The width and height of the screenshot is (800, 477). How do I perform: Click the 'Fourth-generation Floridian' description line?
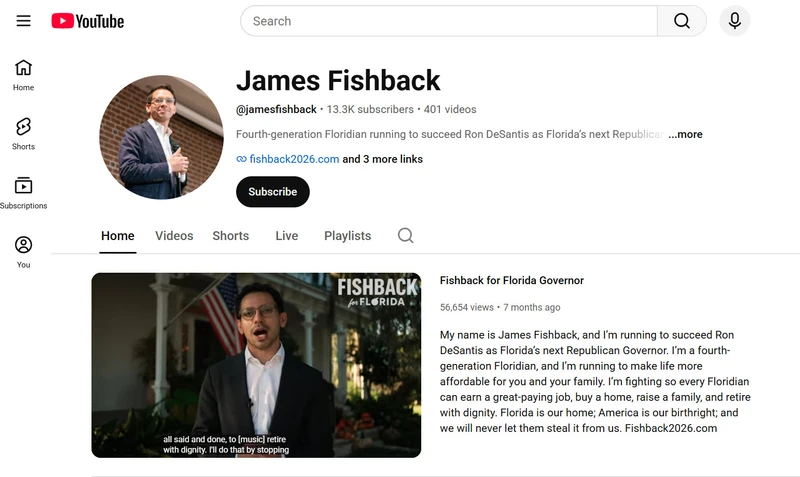[452, 134]
